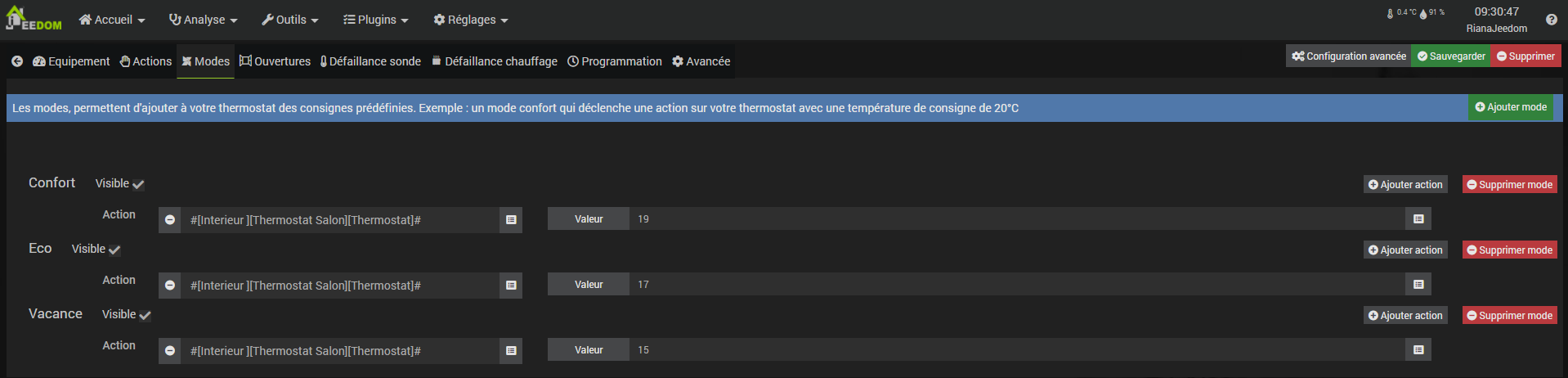The width and height of the screenshot is (1568, 378).
Task: Open command picker for the Confort action
Action: 511,219
